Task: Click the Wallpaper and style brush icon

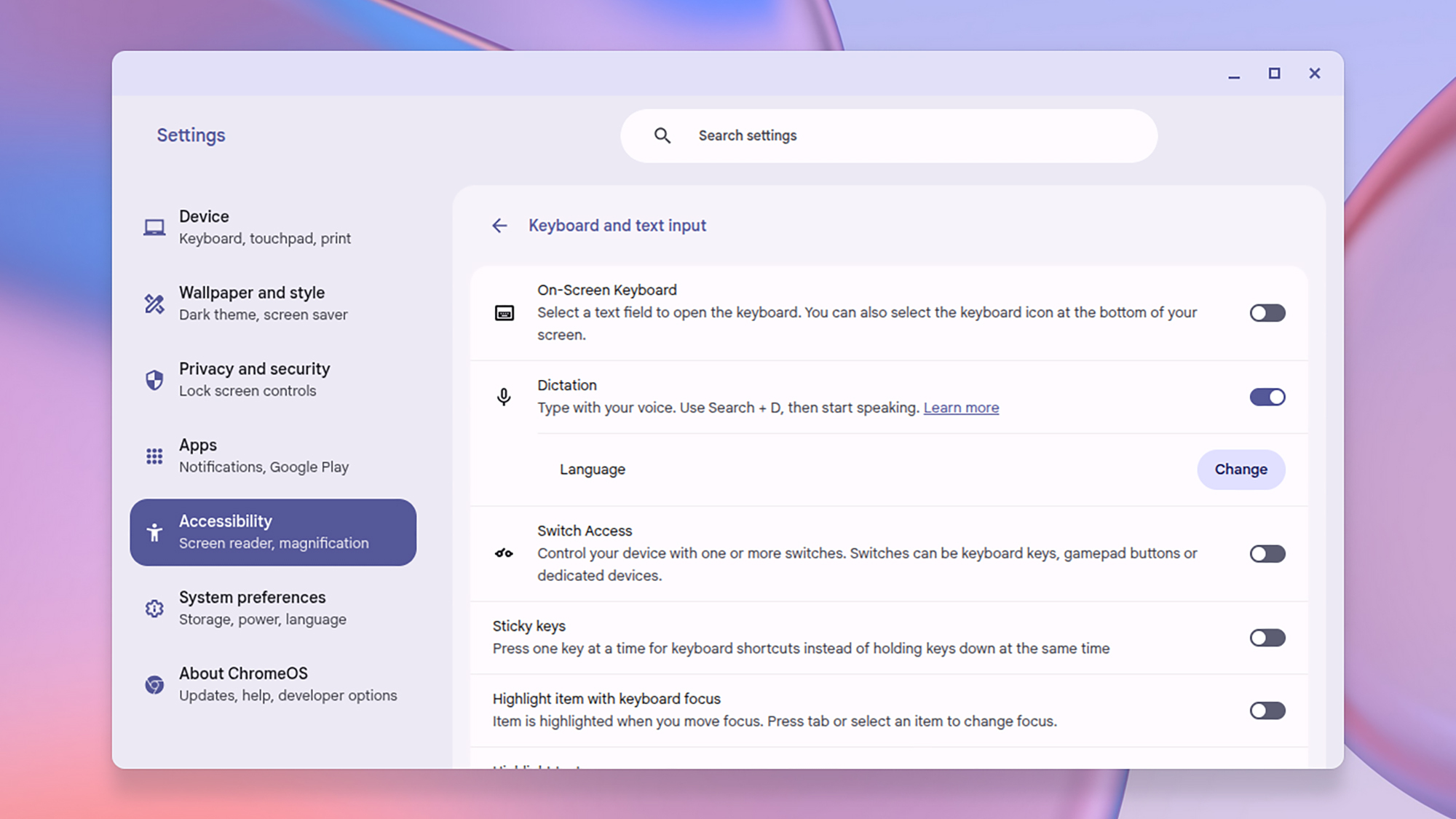Action: point(154,304)
